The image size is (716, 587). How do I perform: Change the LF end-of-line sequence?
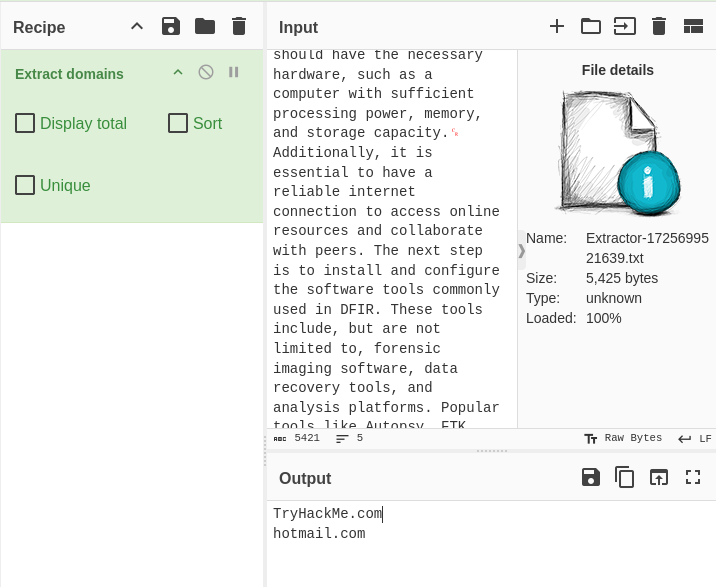click(695, 439)
